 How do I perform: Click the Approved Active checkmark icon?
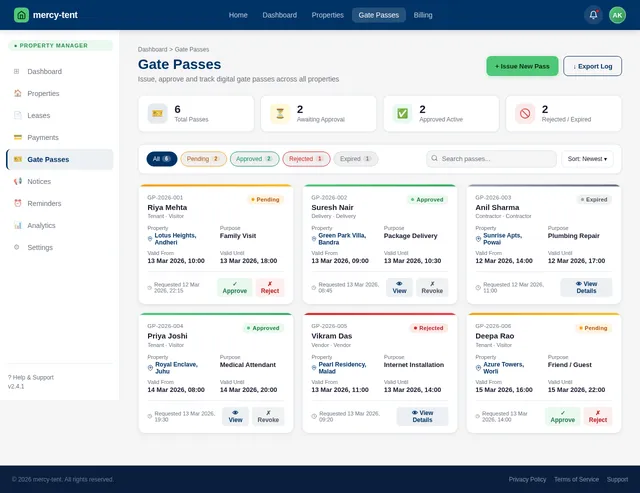tap(402, 114)
